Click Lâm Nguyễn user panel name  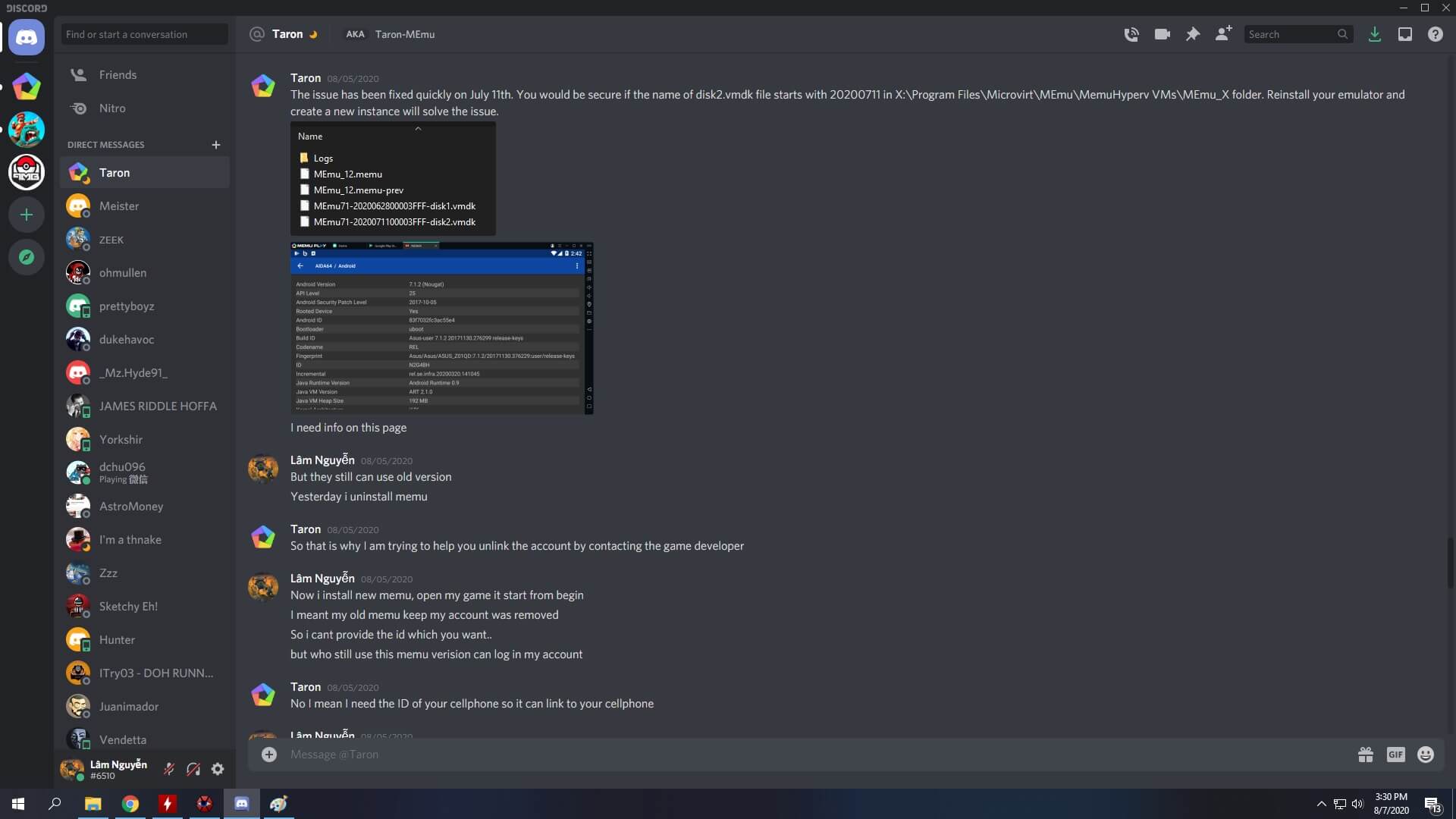[x=118, y=764]
